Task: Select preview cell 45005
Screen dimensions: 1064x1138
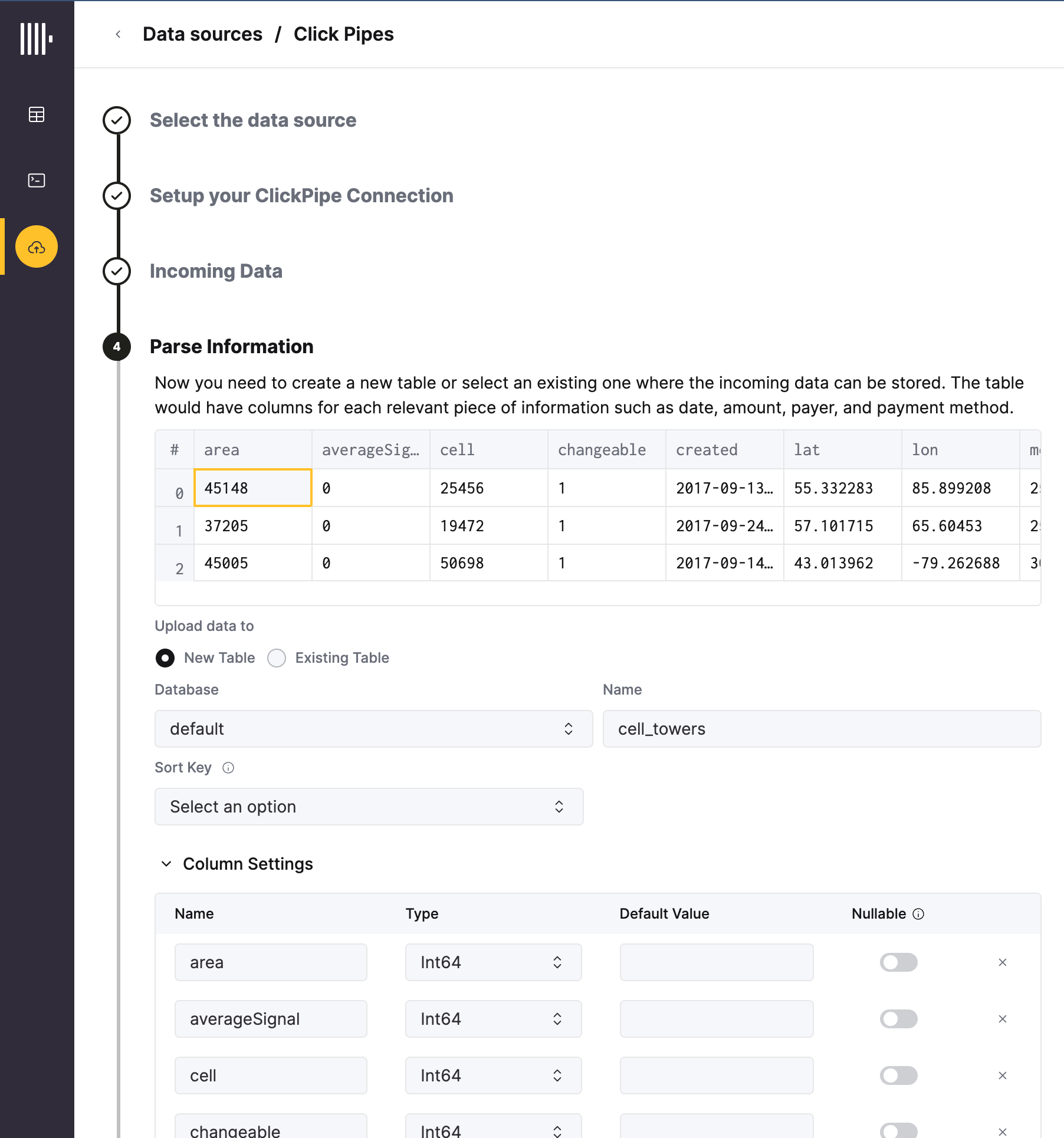Action: click(x=253, y=563)
